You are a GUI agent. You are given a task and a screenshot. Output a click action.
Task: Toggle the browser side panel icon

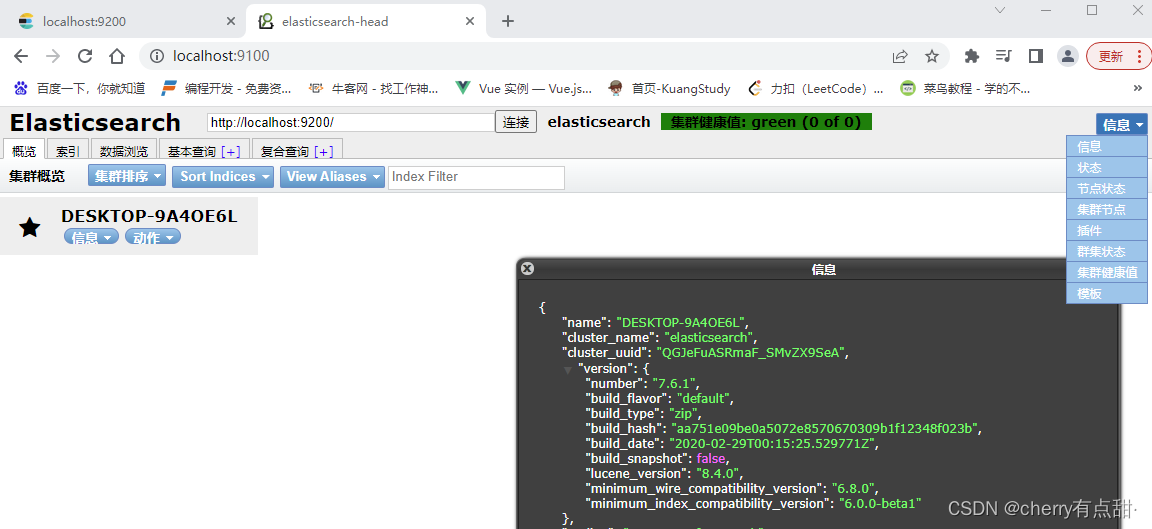coord(1036,57)
